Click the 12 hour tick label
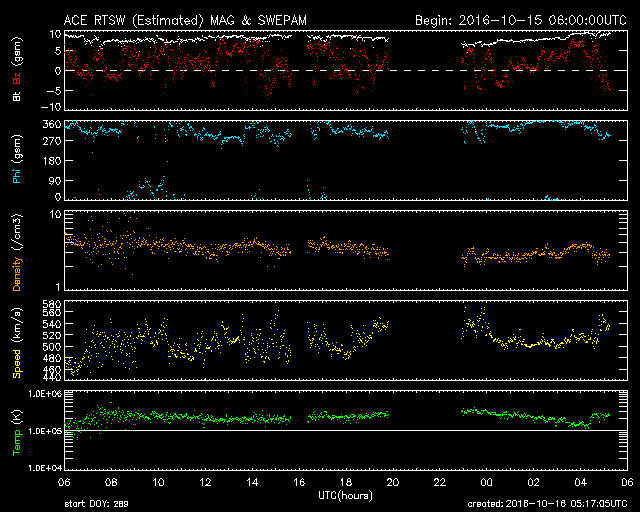Viewport: 640px width, 512px height. (205, 482)
